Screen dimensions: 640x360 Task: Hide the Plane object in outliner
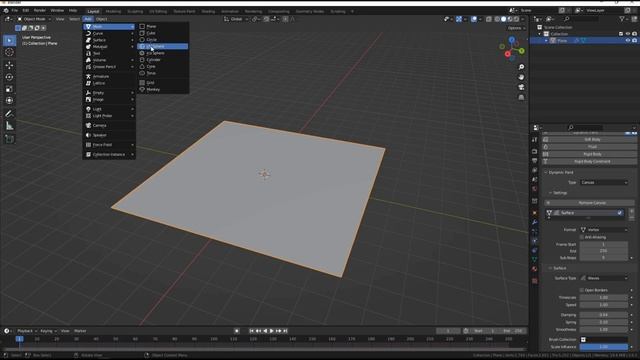[628, 40]
